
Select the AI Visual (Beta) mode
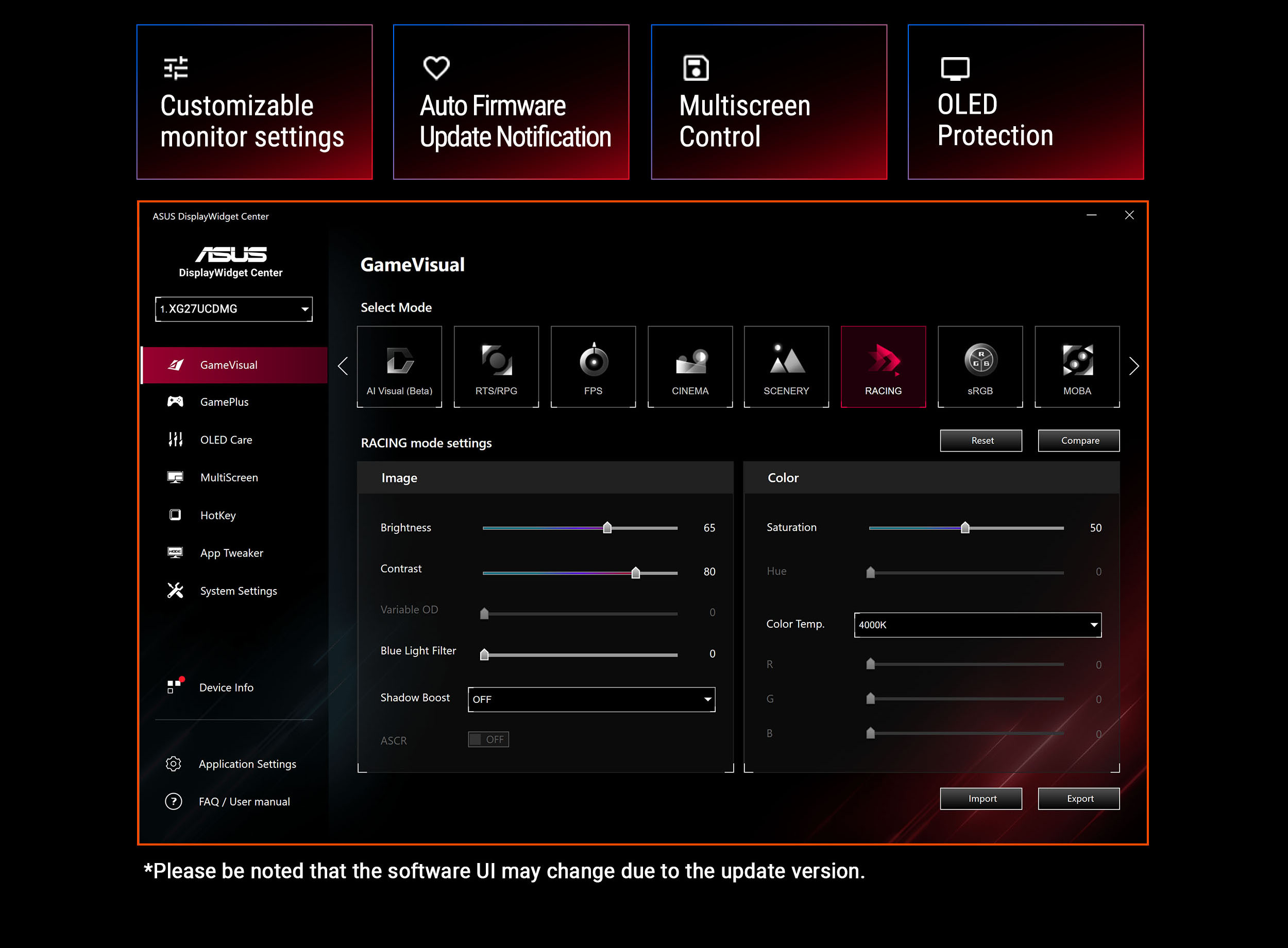pyautogui.click(x=399, y=366)
